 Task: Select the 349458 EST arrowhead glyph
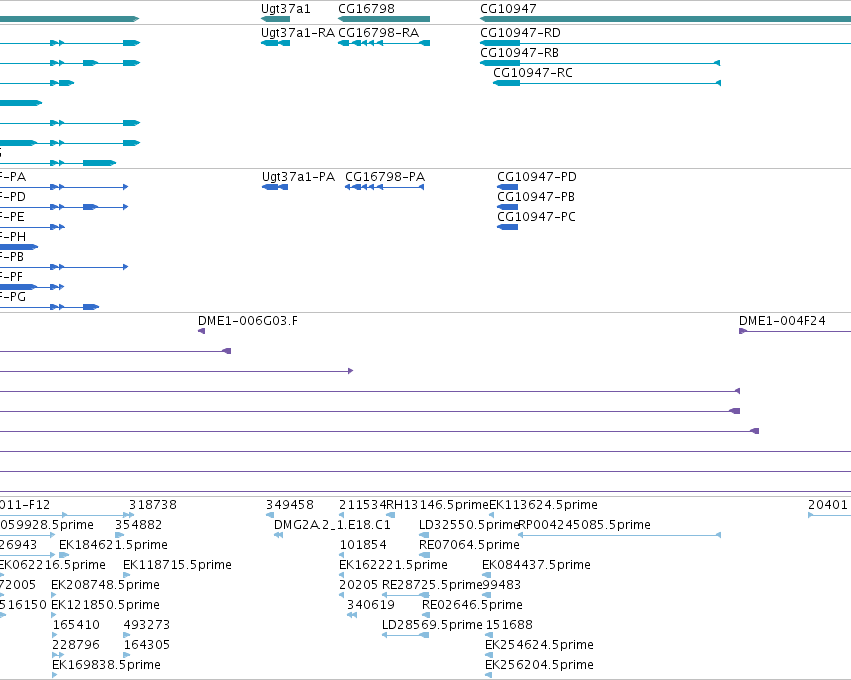tap(270, 515)
